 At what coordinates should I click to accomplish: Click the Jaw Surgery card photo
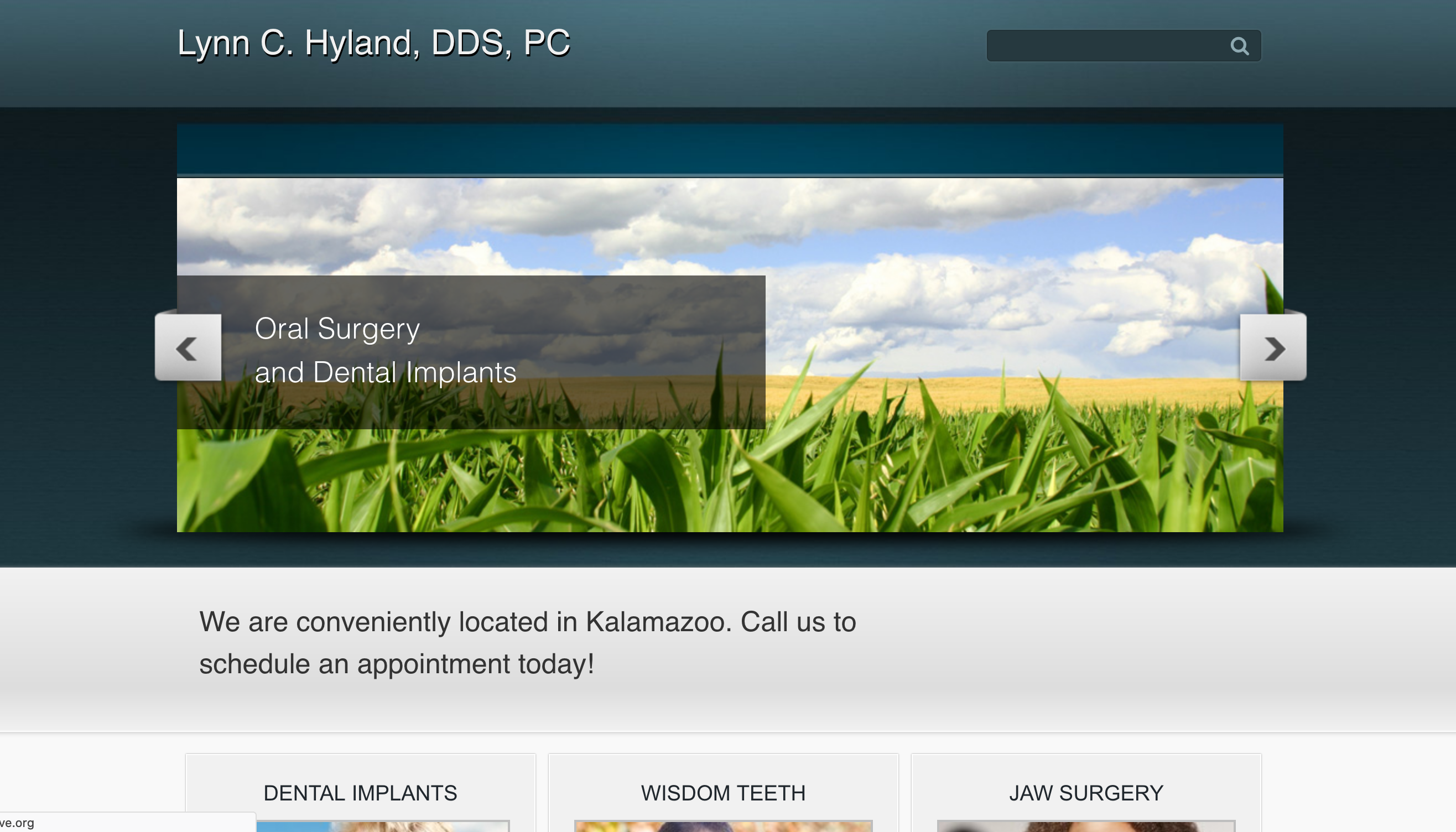point(1086,826)
